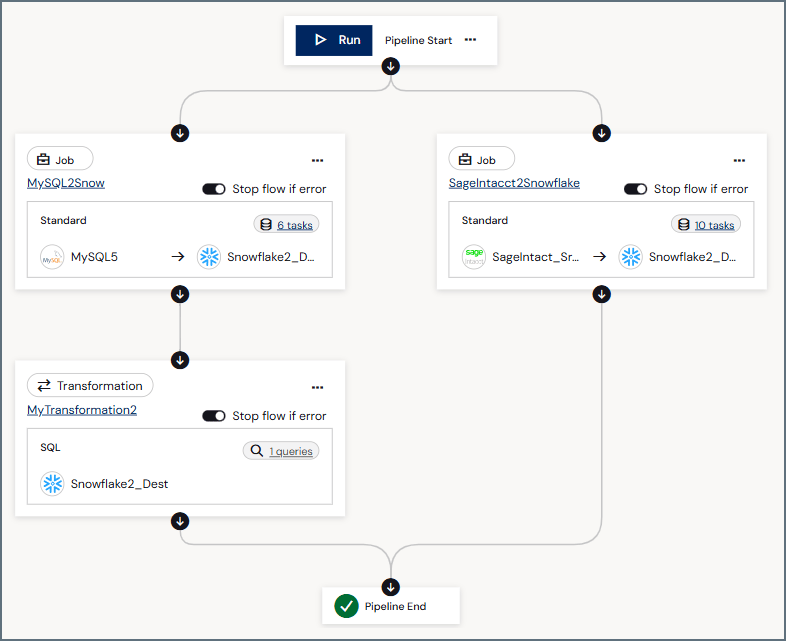The image size is (786, 641).
Task: Click the SageIntact_Sr... source name
Action: [x=535, y=257]
